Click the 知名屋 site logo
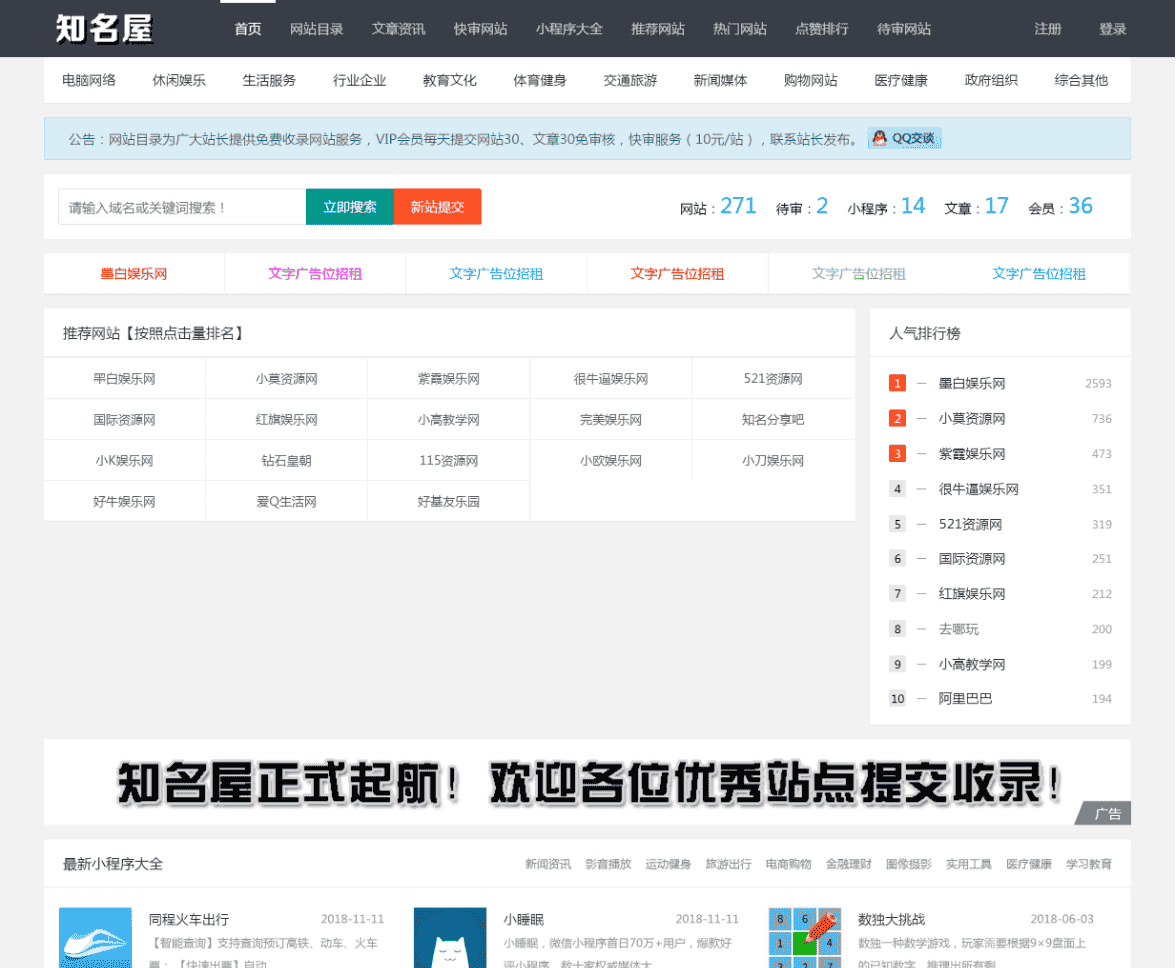Screen dimensions: 1176x968 coord(104,29)
